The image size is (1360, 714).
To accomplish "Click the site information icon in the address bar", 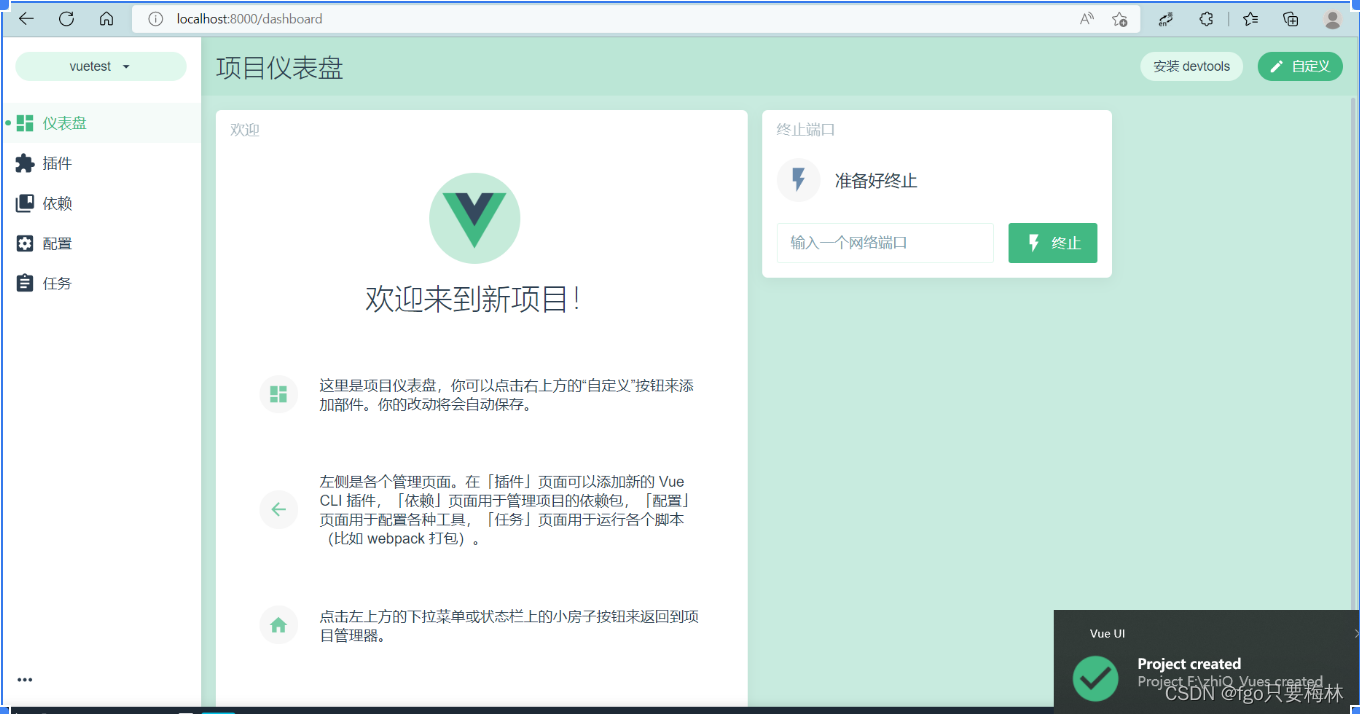I will [x=155, y=19].
